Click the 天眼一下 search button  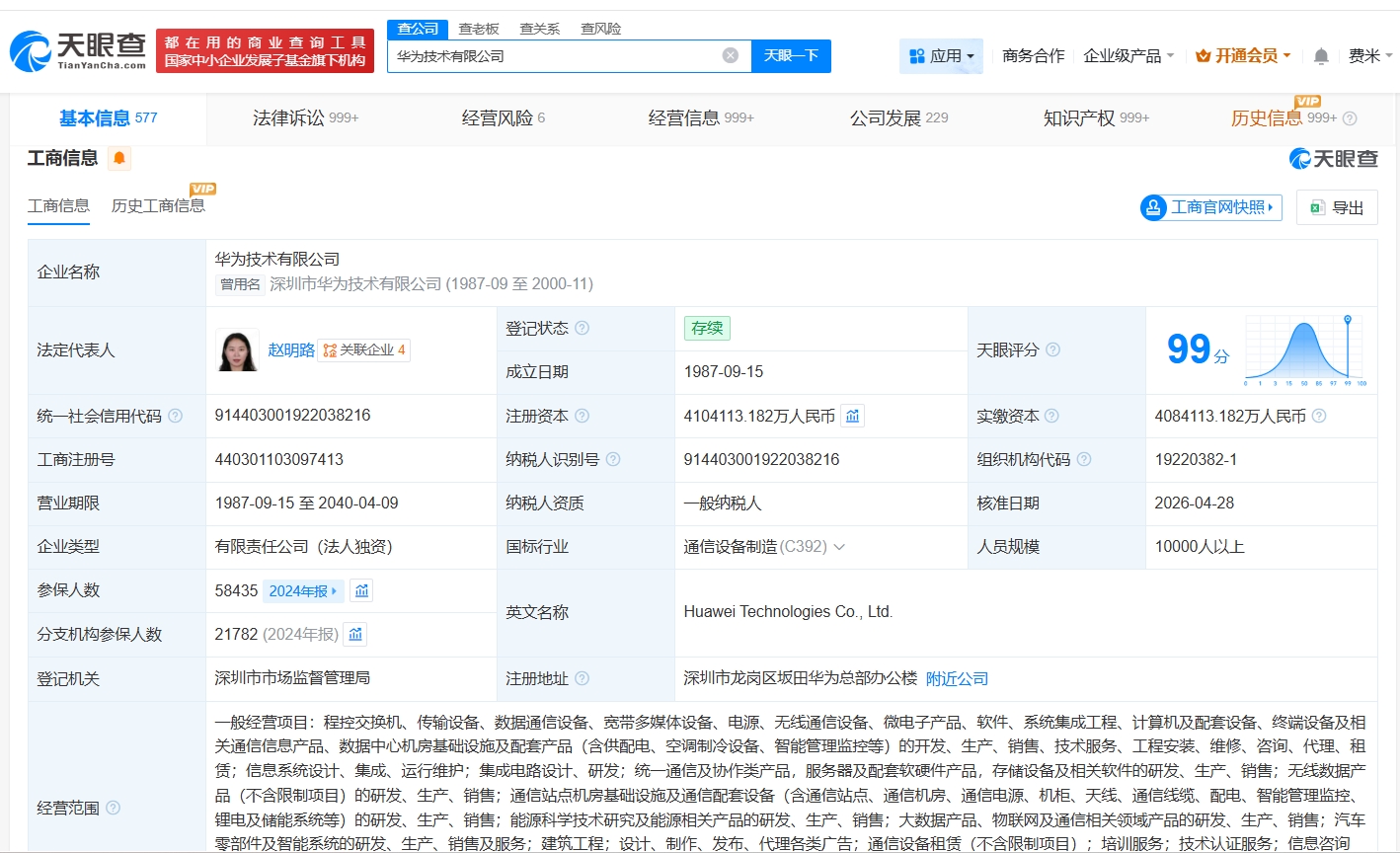pyautogui.click(x=791, y=56)
